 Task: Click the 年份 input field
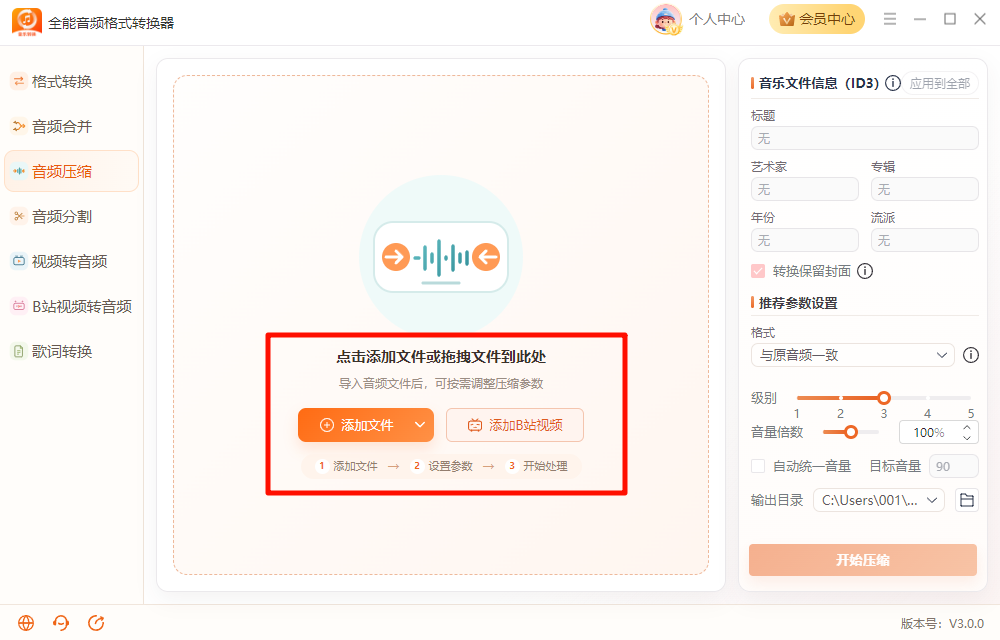click(805, 240)
